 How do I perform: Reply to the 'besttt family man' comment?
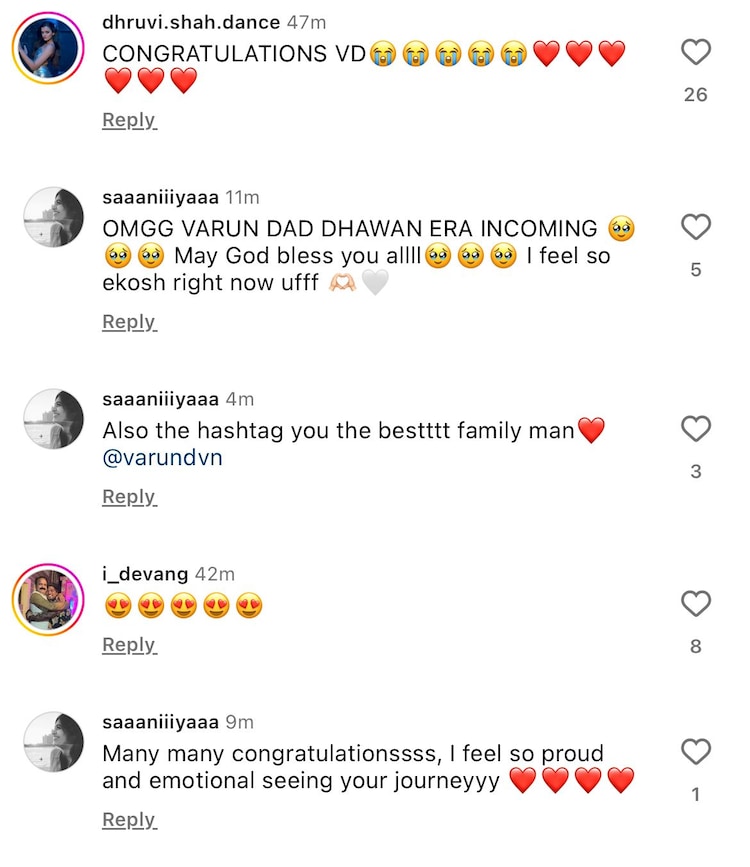pyautogui.click(x=129, y=497)
